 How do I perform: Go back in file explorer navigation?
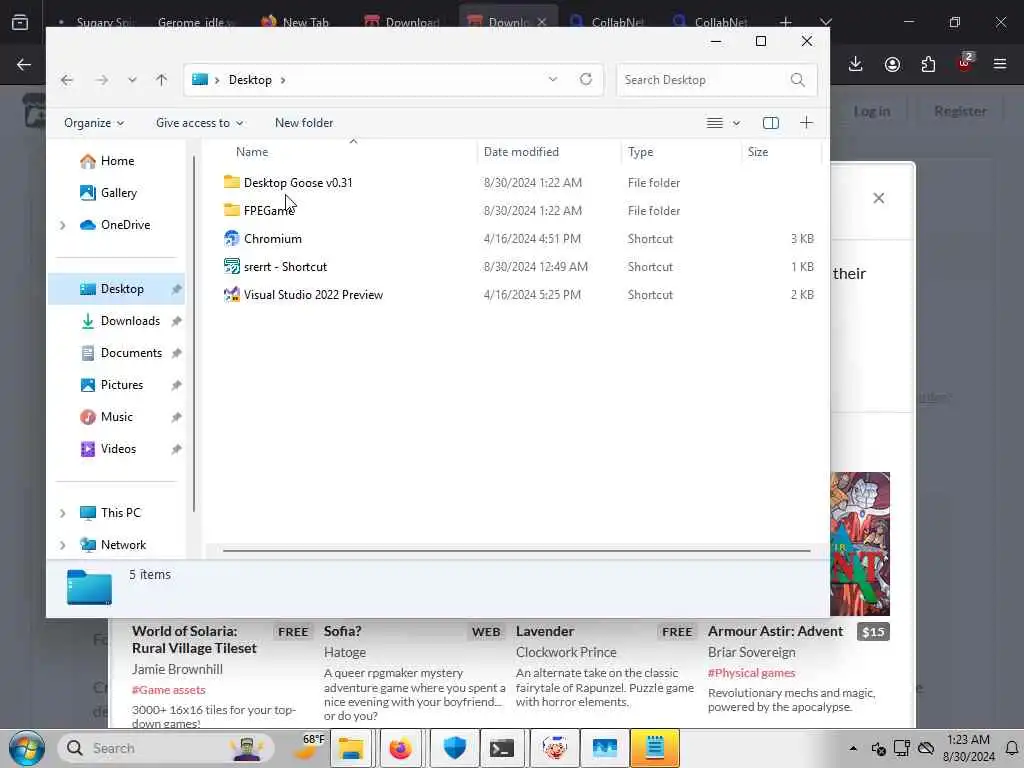click(x=67, y=80)
